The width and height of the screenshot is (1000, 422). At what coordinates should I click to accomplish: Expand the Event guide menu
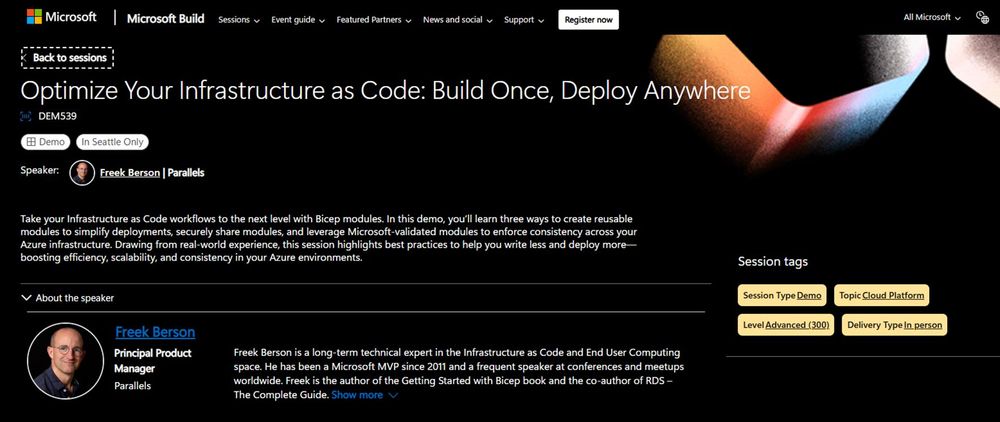click(298, 20)
